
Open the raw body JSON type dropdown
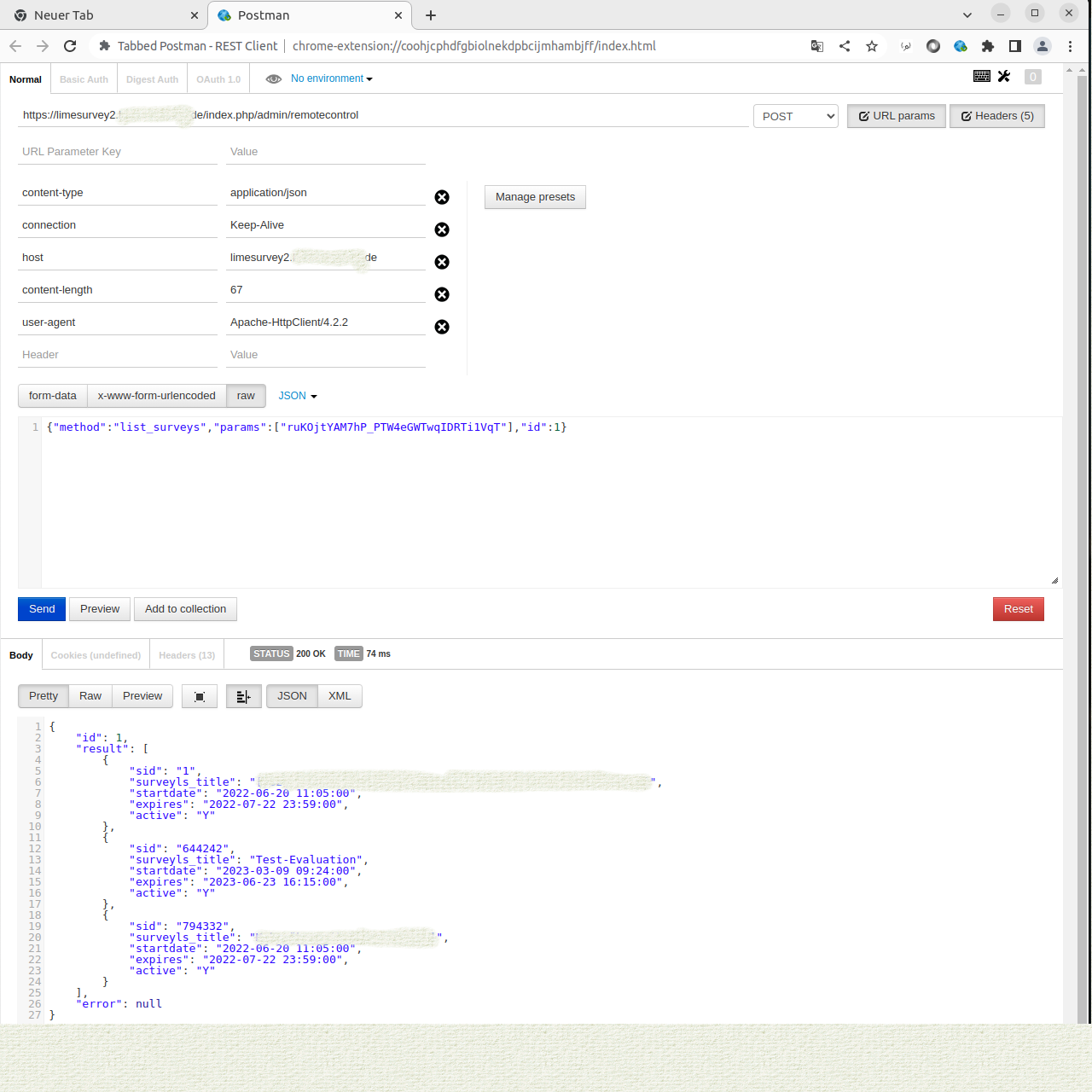pos(298,396)
